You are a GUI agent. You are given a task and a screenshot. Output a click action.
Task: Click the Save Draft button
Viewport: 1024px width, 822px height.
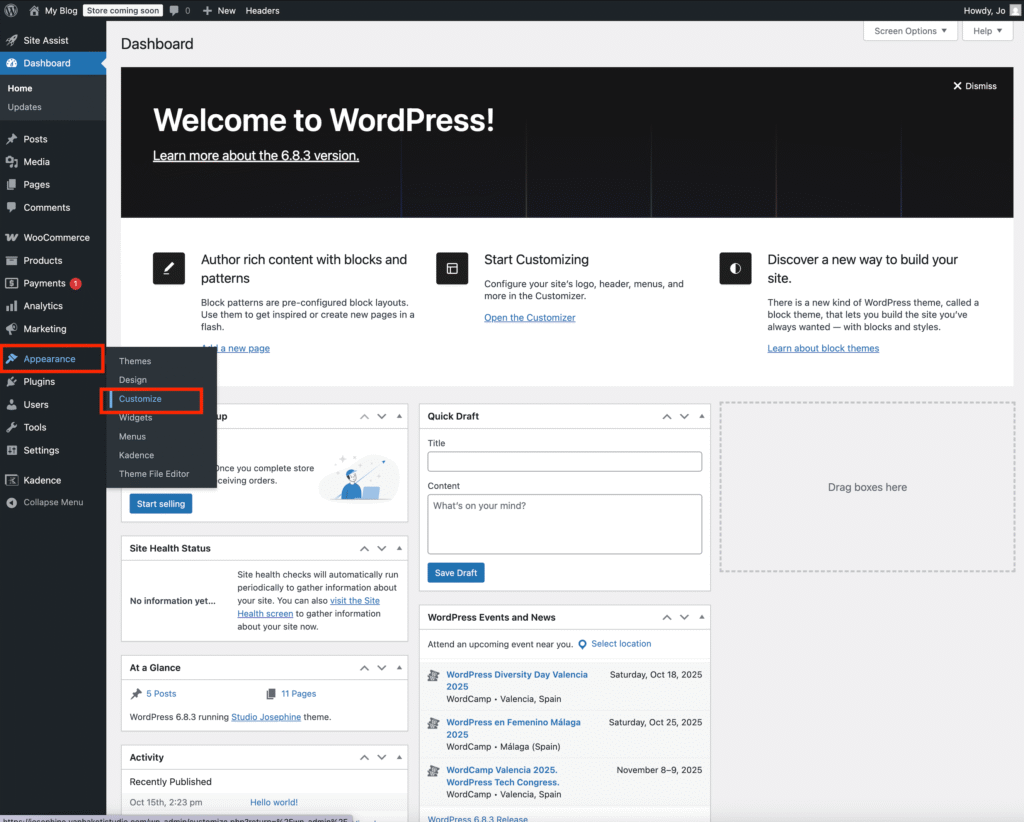point(456,573)
